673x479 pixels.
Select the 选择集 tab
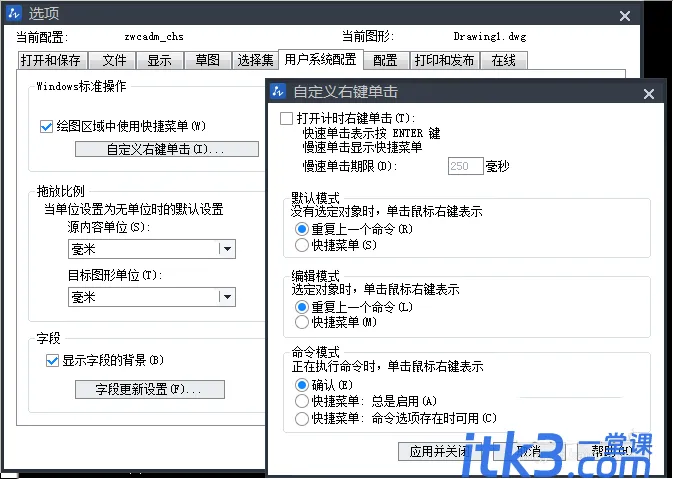click(255, 60)
